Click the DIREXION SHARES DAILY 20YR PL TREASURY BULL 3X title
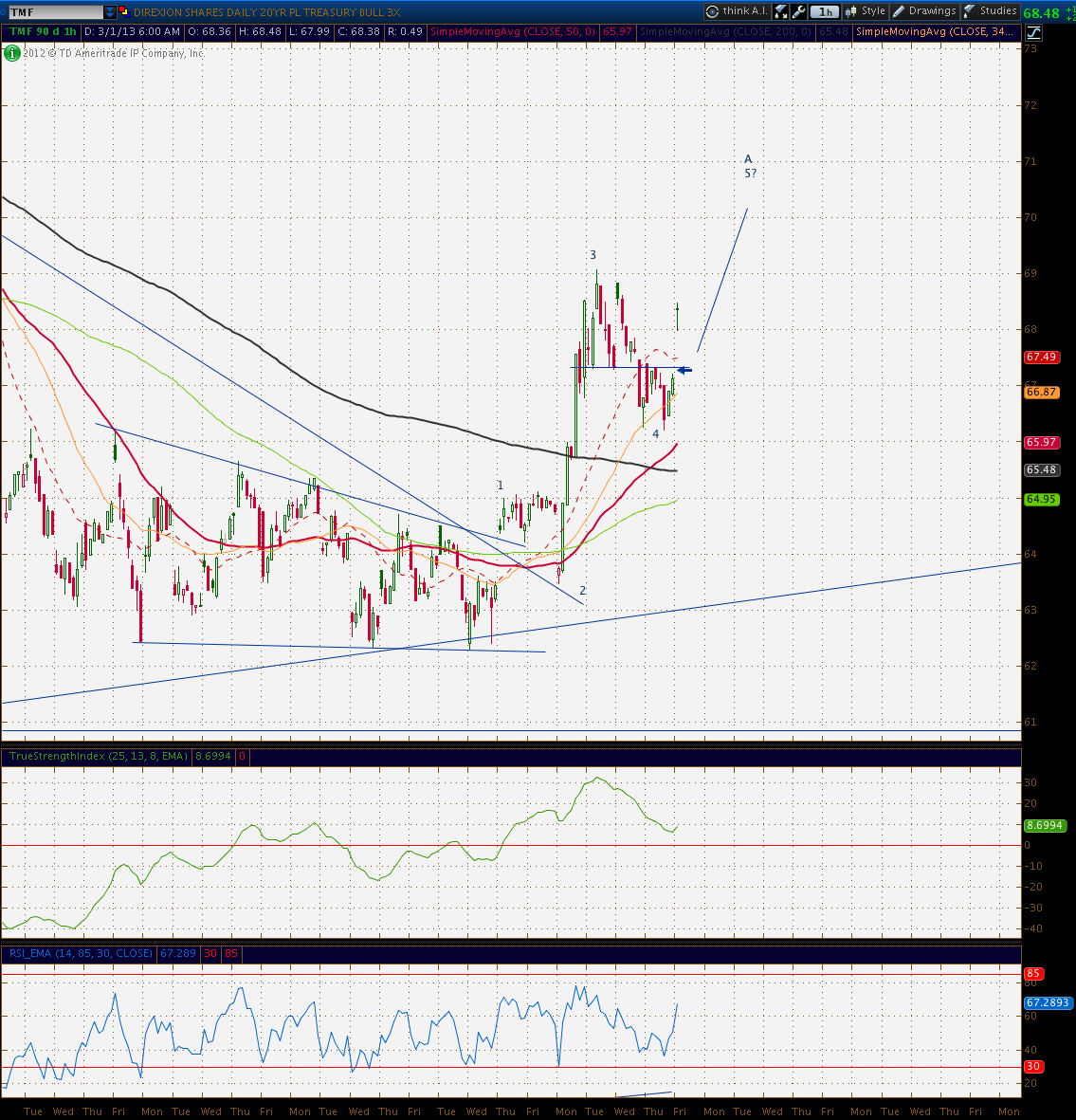This screenshot has width=1076, height=1120. (x=267, y=12)
